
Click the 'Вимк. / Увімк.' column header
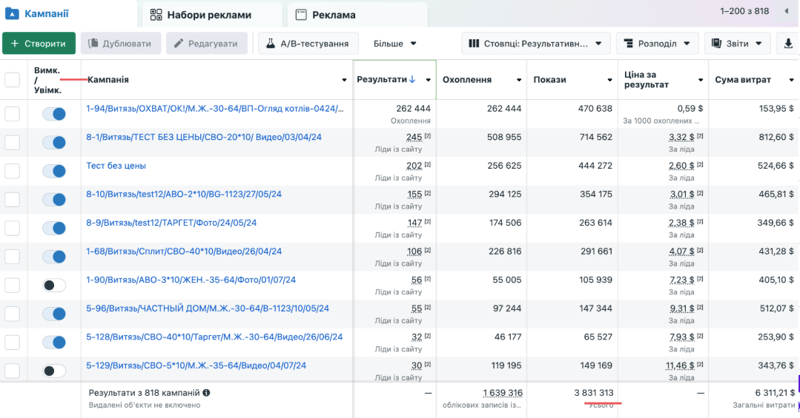pos(47,80)
